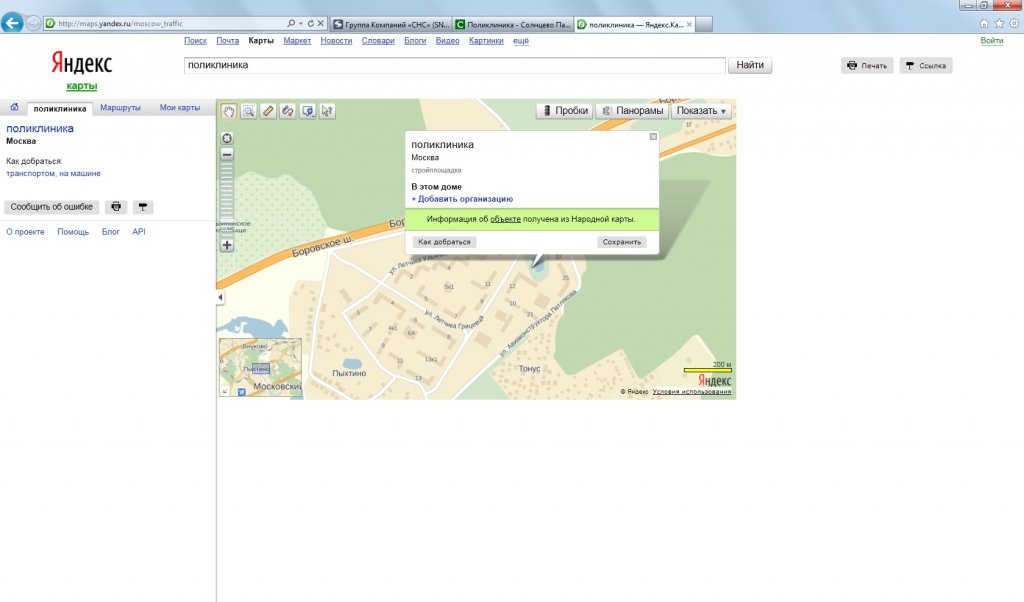This screenshot has width=1024, height=602.
Task: Close the поликлиника info balloon
Action: click(653, 136)
